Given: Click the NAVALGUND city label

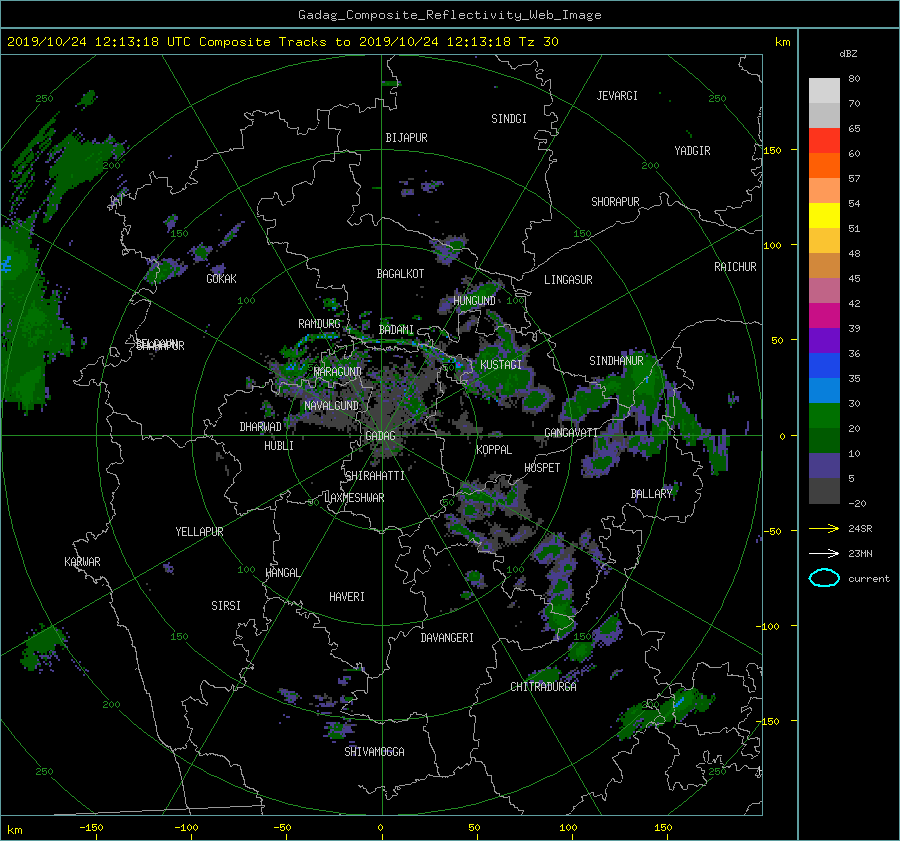Looking at the screenshot, I should point(332,406).
